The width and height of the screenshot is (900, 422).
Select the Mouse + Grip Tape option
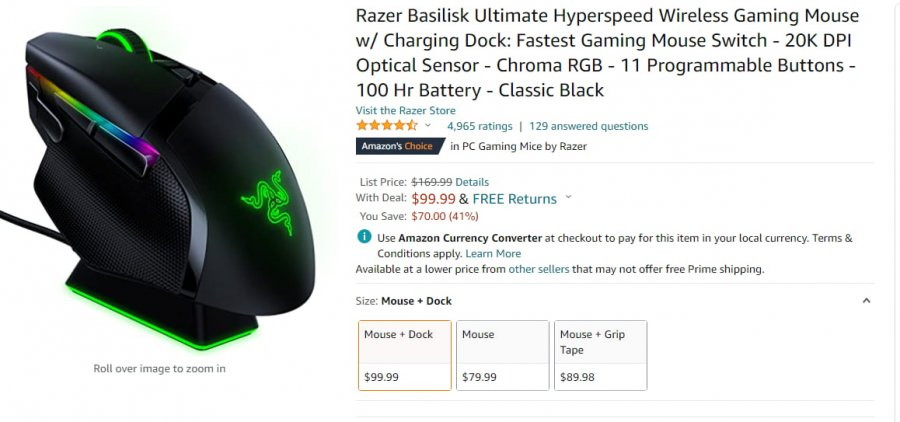pos(600,355)
